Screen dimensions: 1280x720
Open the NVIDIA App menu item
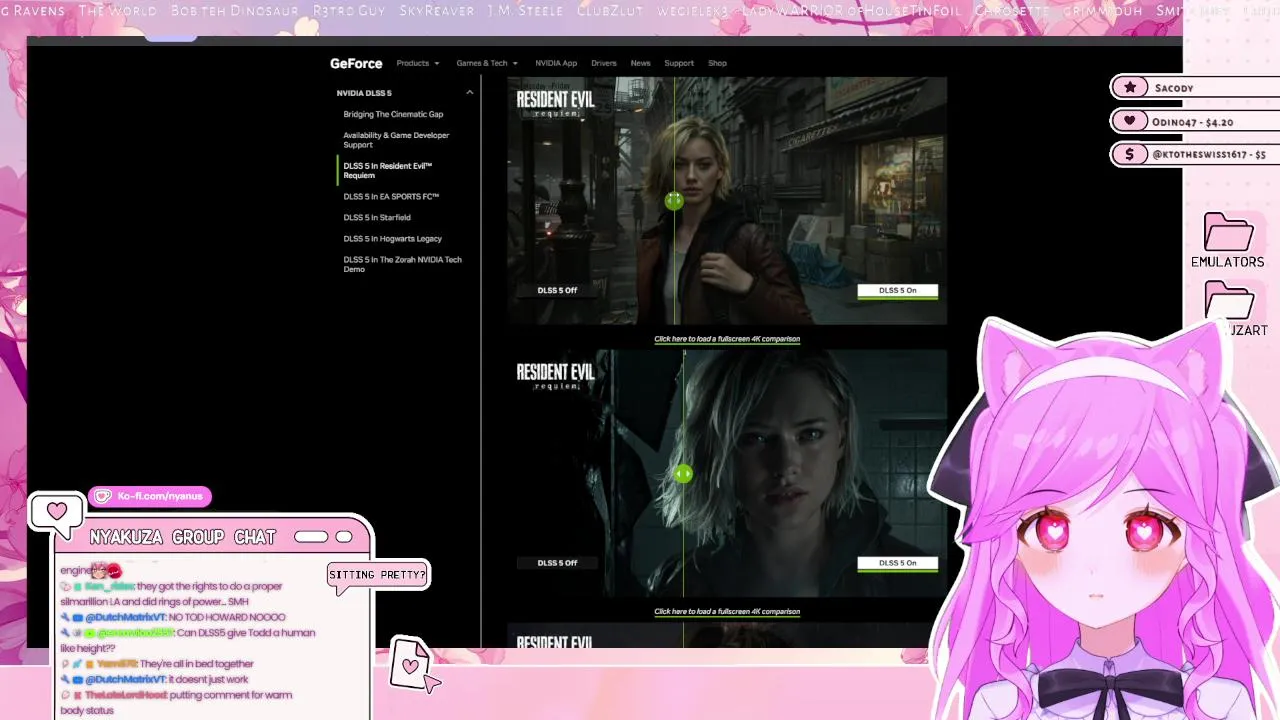[556, 63]
